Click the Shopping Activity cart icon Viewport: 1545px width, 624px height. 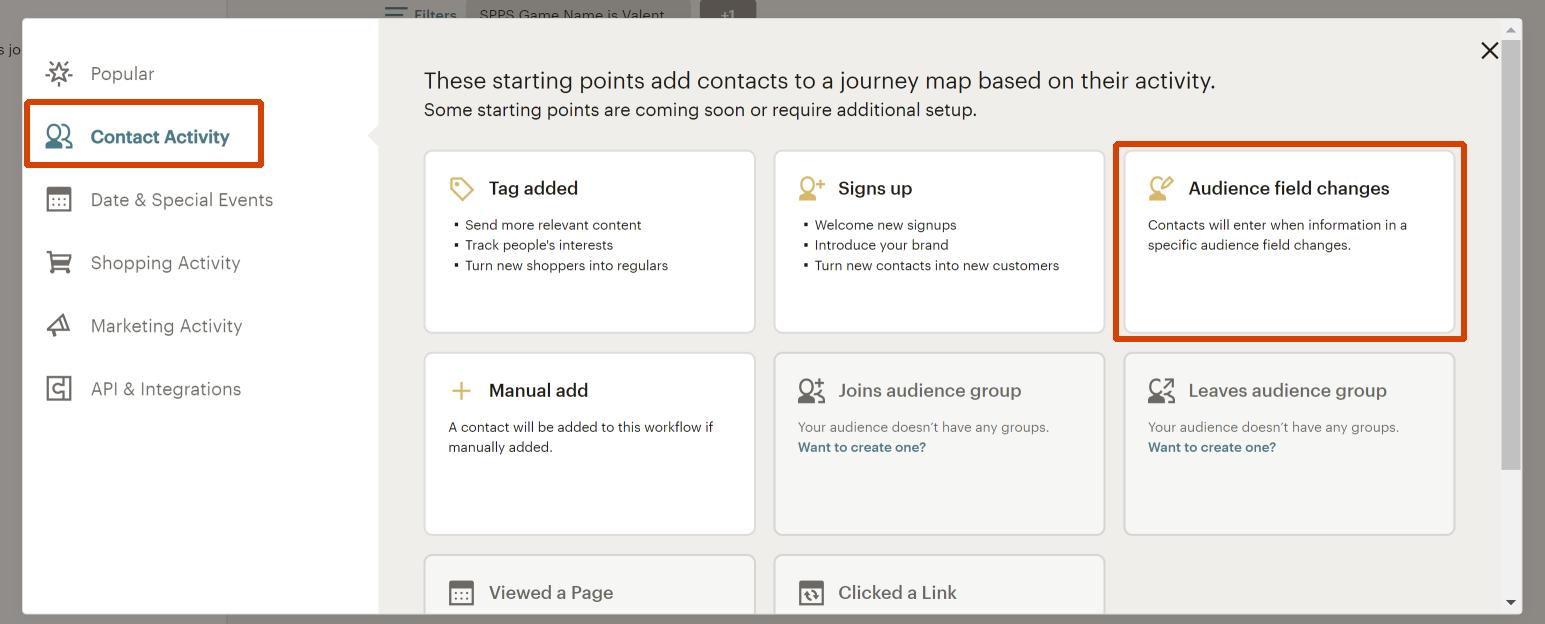click(59, 263)
